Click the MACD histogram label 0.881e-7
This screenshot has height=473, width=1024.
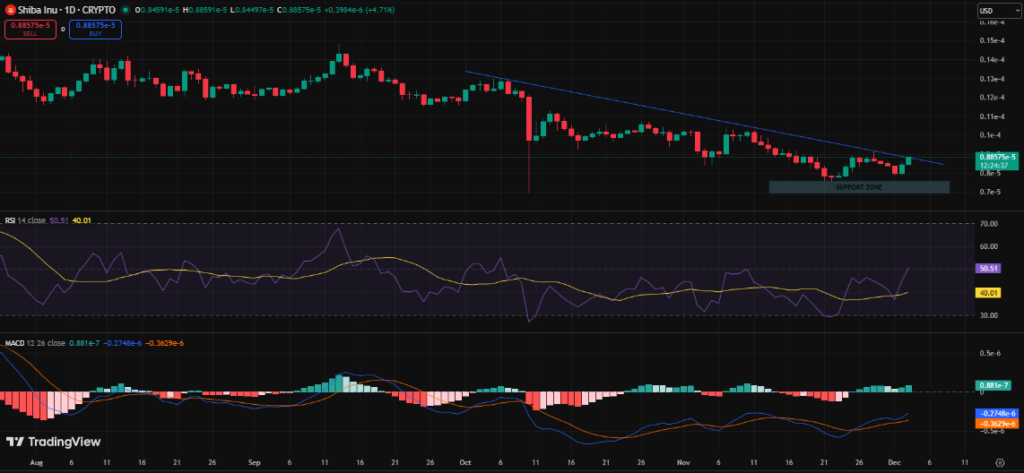coord(993,385)
